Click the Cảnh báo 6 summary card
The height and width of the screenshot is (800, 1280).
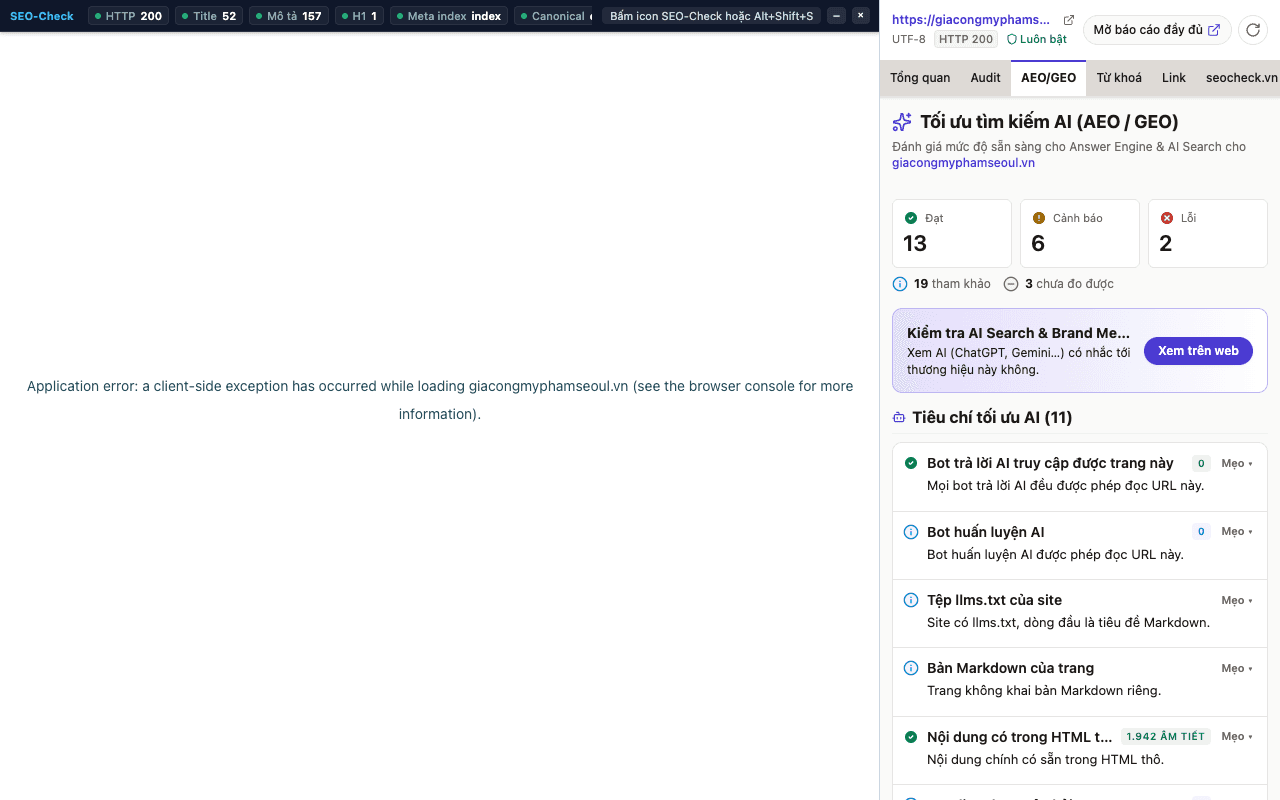[1080, 233]
